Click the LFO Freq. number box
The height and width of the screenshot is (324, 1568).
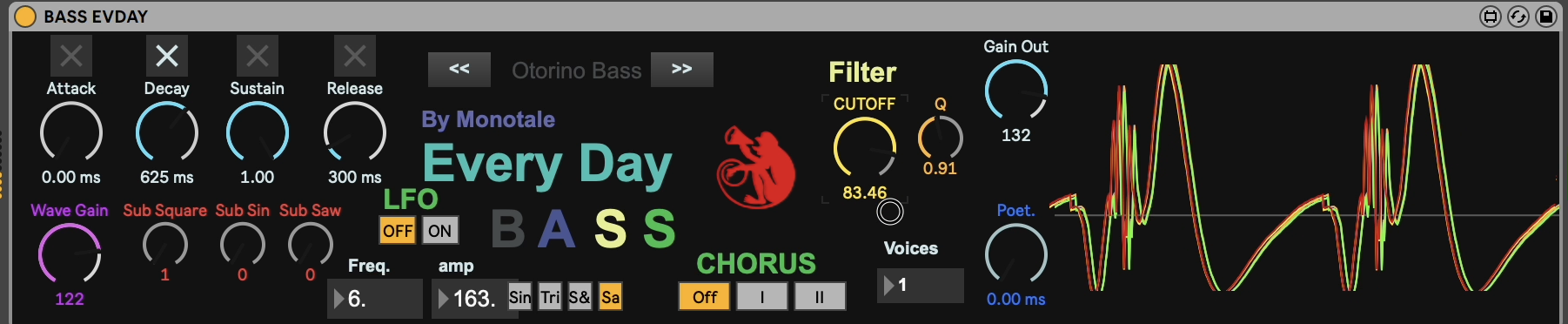375,299
